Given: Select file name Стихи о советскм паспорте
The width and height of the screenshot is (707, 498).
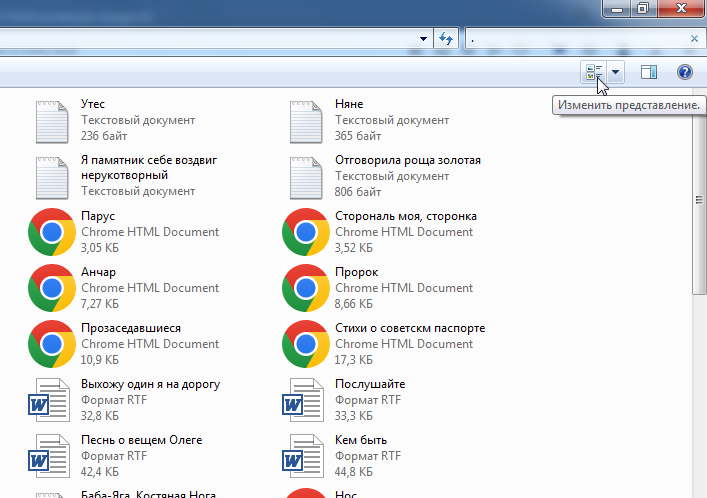Looking at the screenshot, I should (x=410, y=328).
